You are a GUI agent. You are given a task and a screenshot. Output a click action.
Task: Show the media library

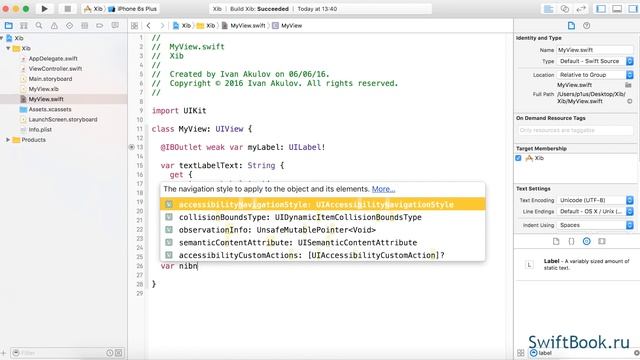pos(602,242)
